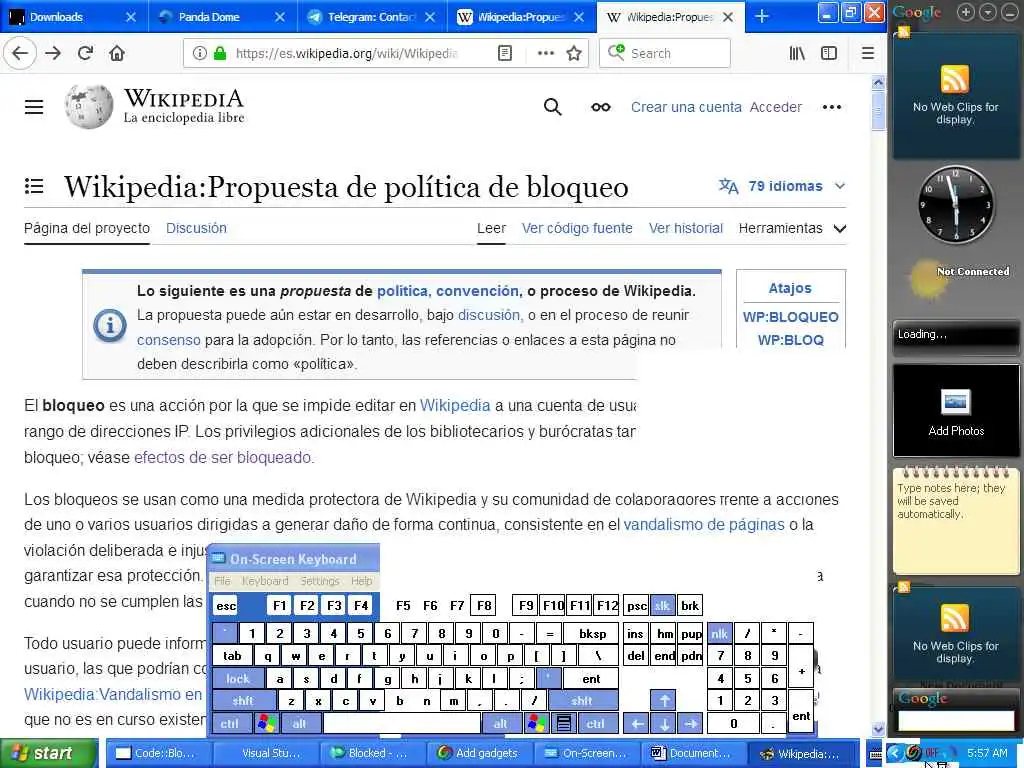
Task: Click Crear una cuenta link
Action: pos(686,107)
